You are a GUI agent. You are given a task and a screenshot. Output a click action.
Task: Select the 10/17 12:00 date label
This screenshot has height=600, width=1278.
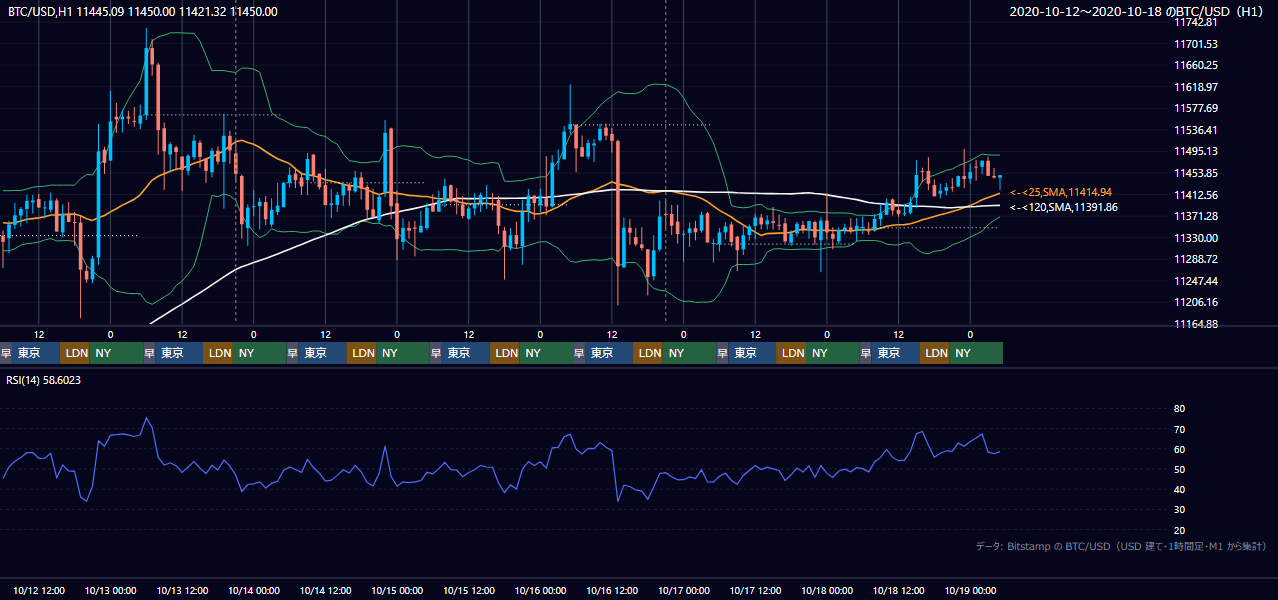(756, 591)
